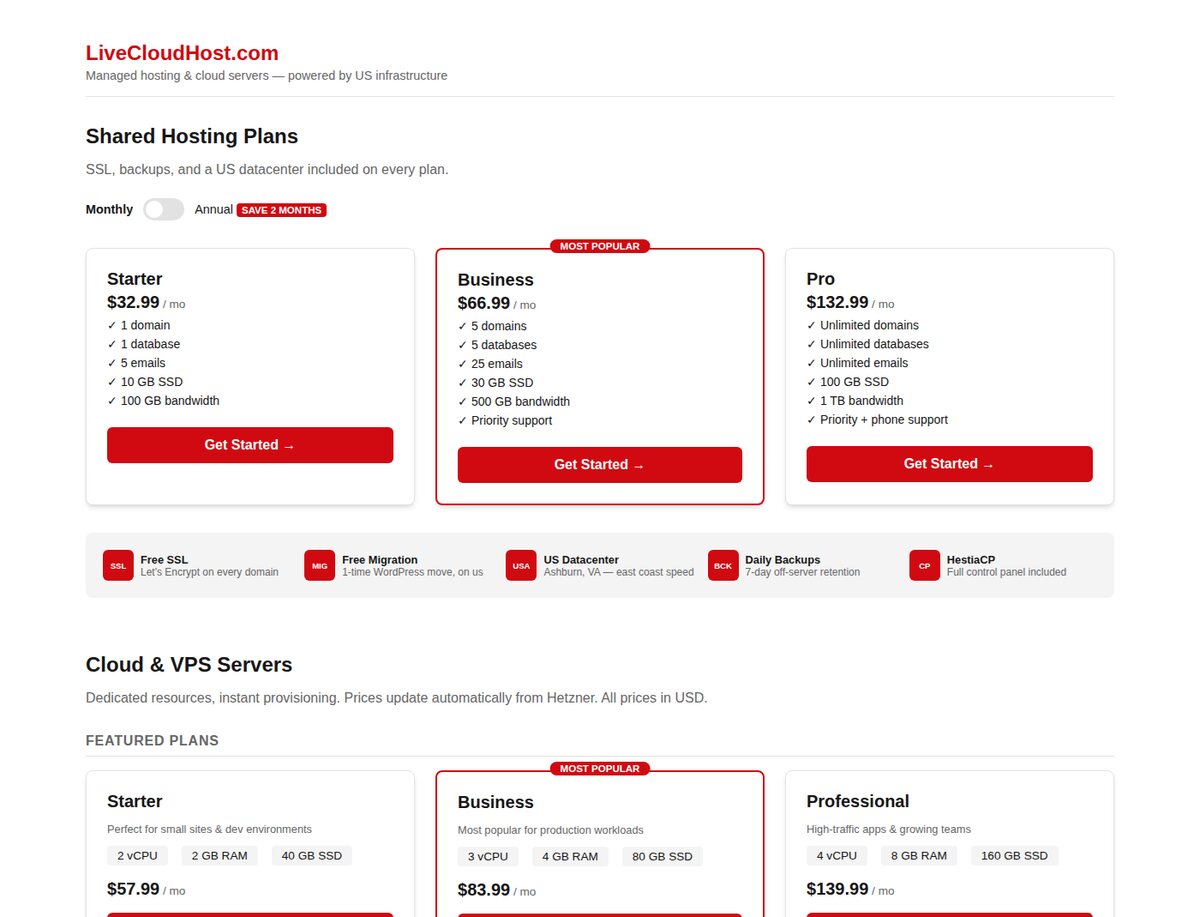Click 'Ashburn, VA — east coast speed' text

tap(619, 572)
